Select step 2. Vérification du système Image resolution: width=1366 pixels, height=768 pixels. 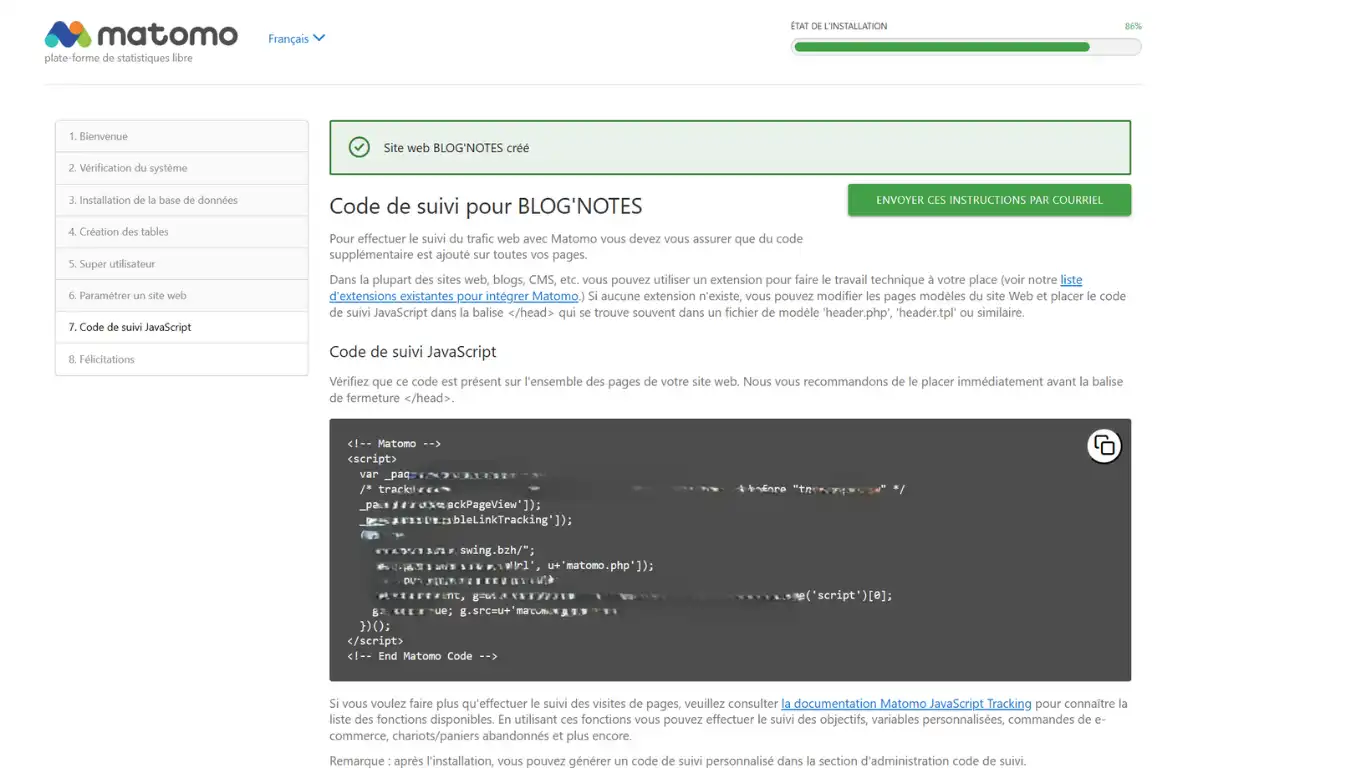(x=181, y=168)
